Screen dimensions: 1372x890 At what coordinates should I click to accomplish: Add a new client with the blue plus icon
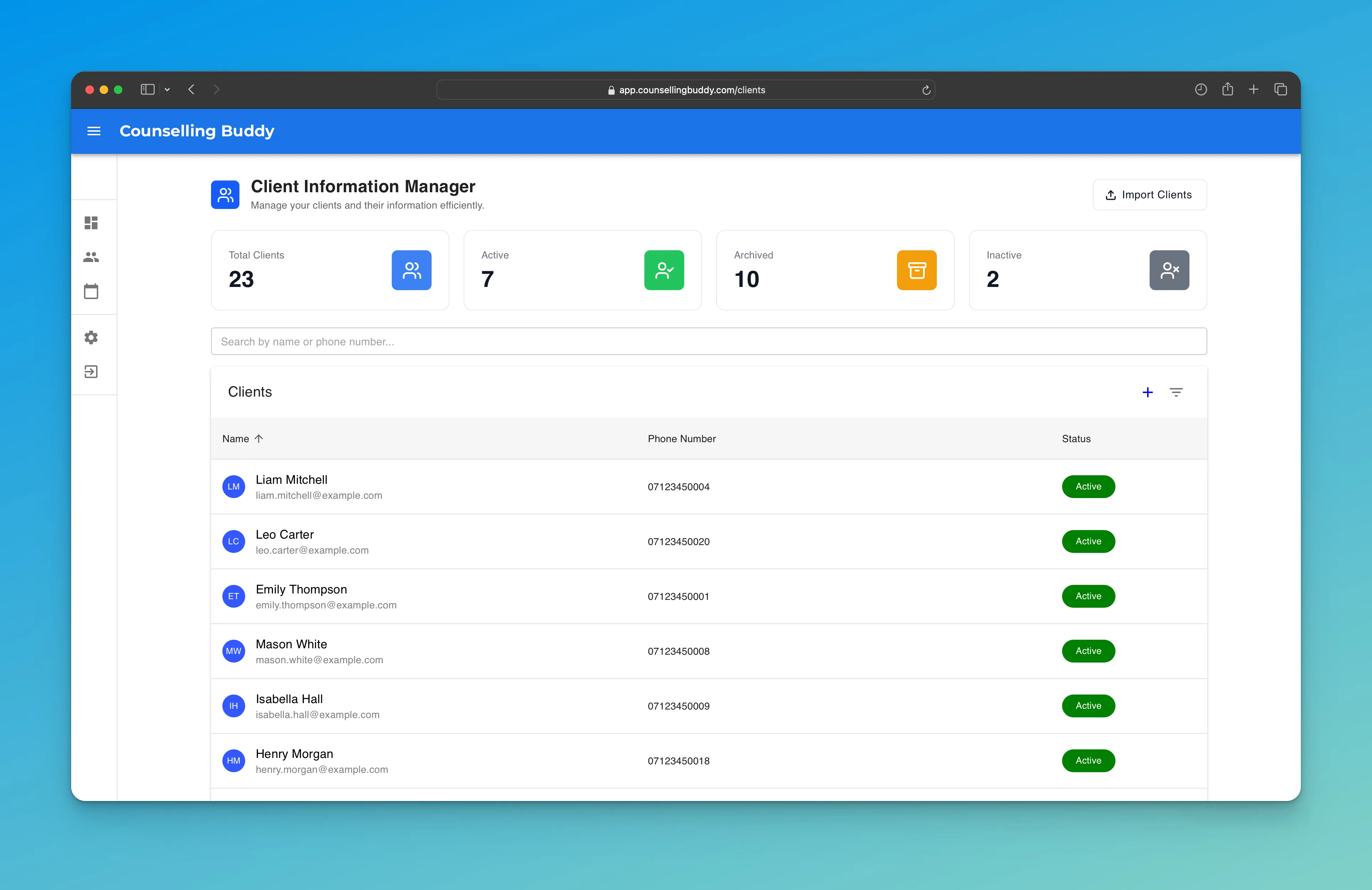point(1148,392)
